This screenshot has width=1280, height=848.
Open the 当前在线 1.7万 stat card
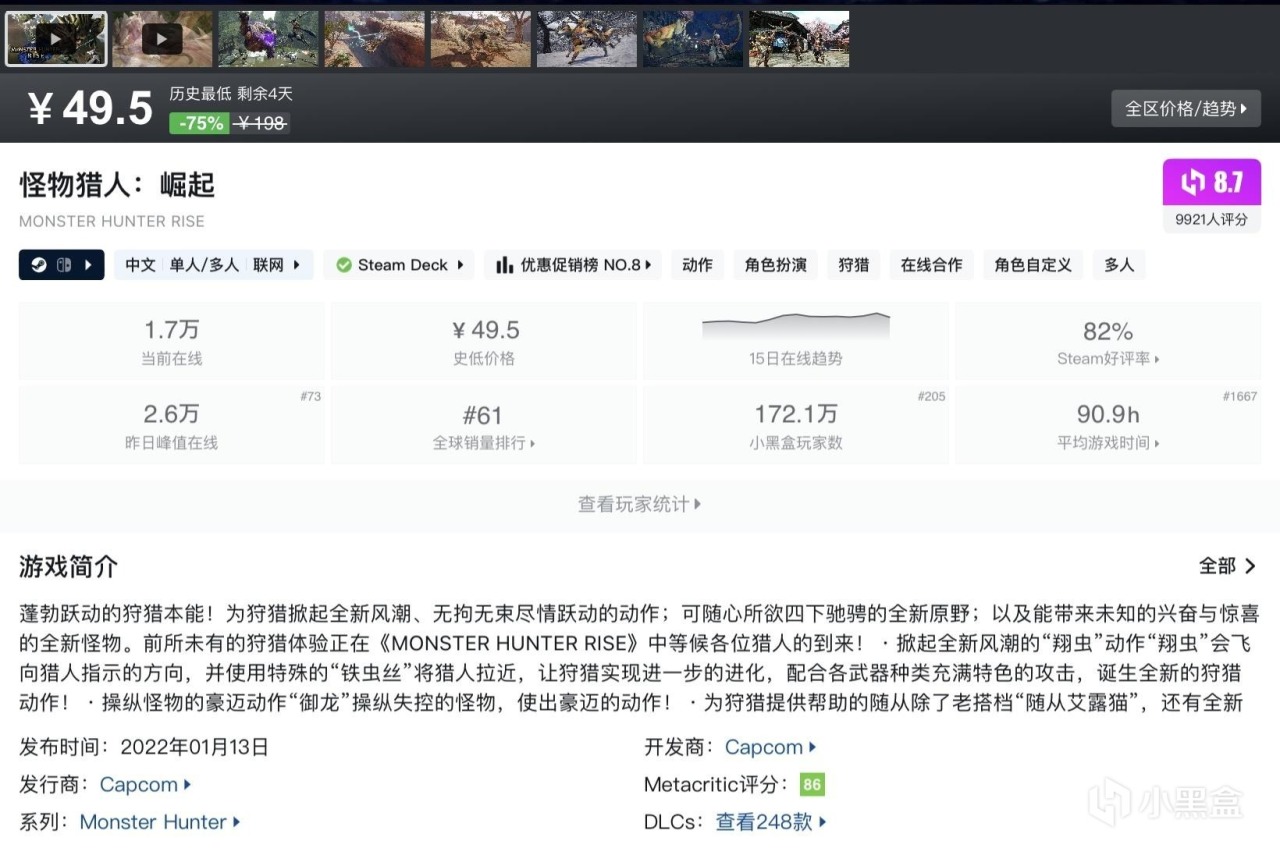[x=172, y=341]
